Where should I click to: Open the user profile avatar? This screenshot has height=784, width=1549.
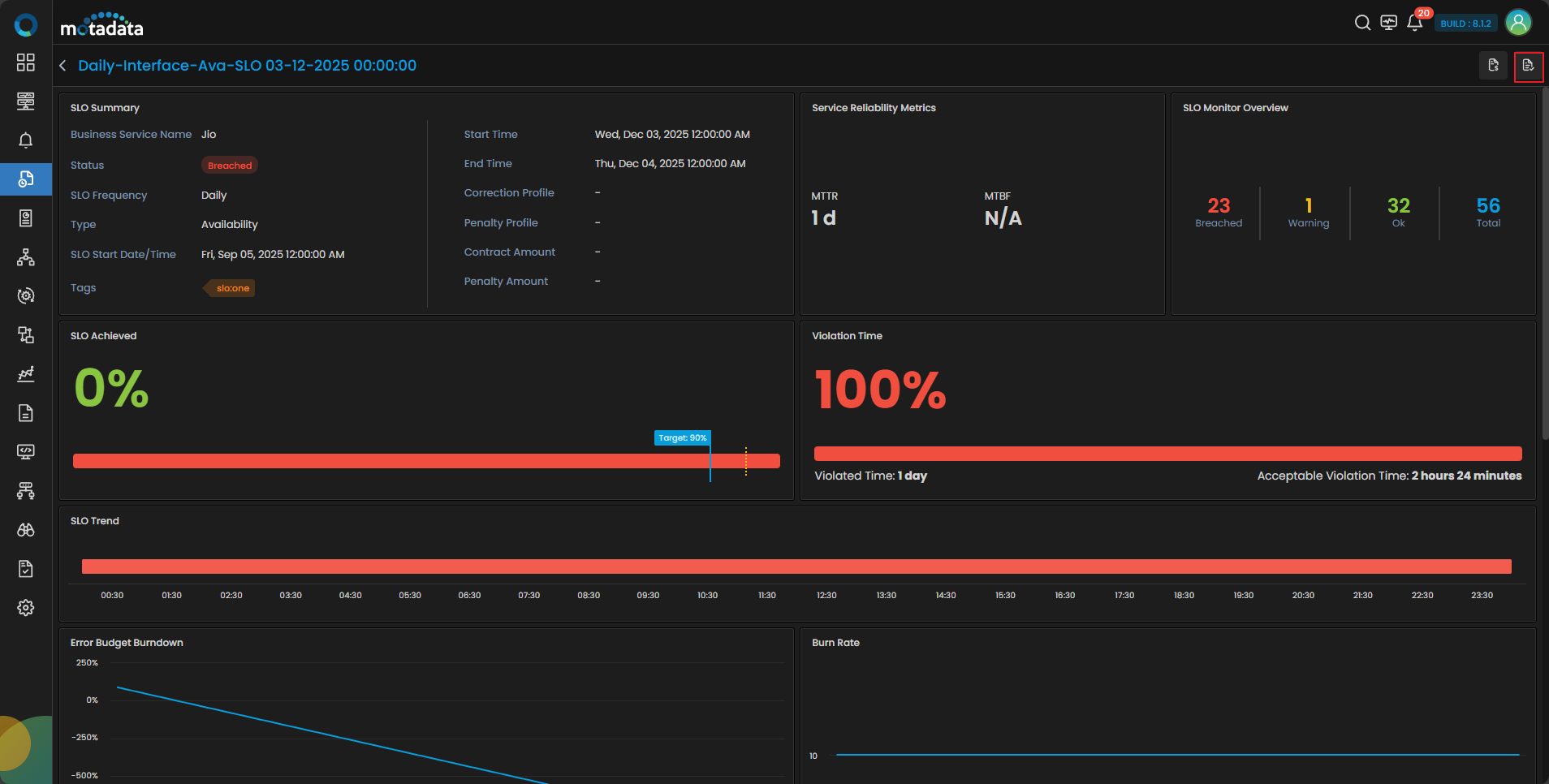1518,23
